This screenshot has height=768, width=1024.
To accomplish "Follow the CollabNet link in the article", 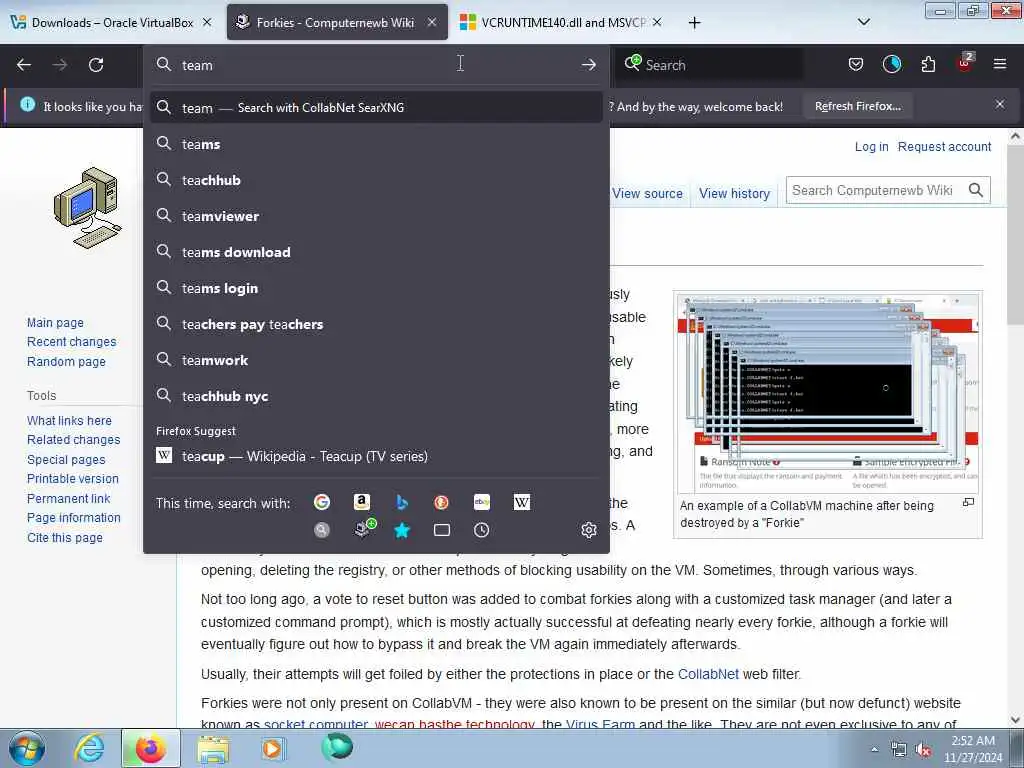I will 708,674.
